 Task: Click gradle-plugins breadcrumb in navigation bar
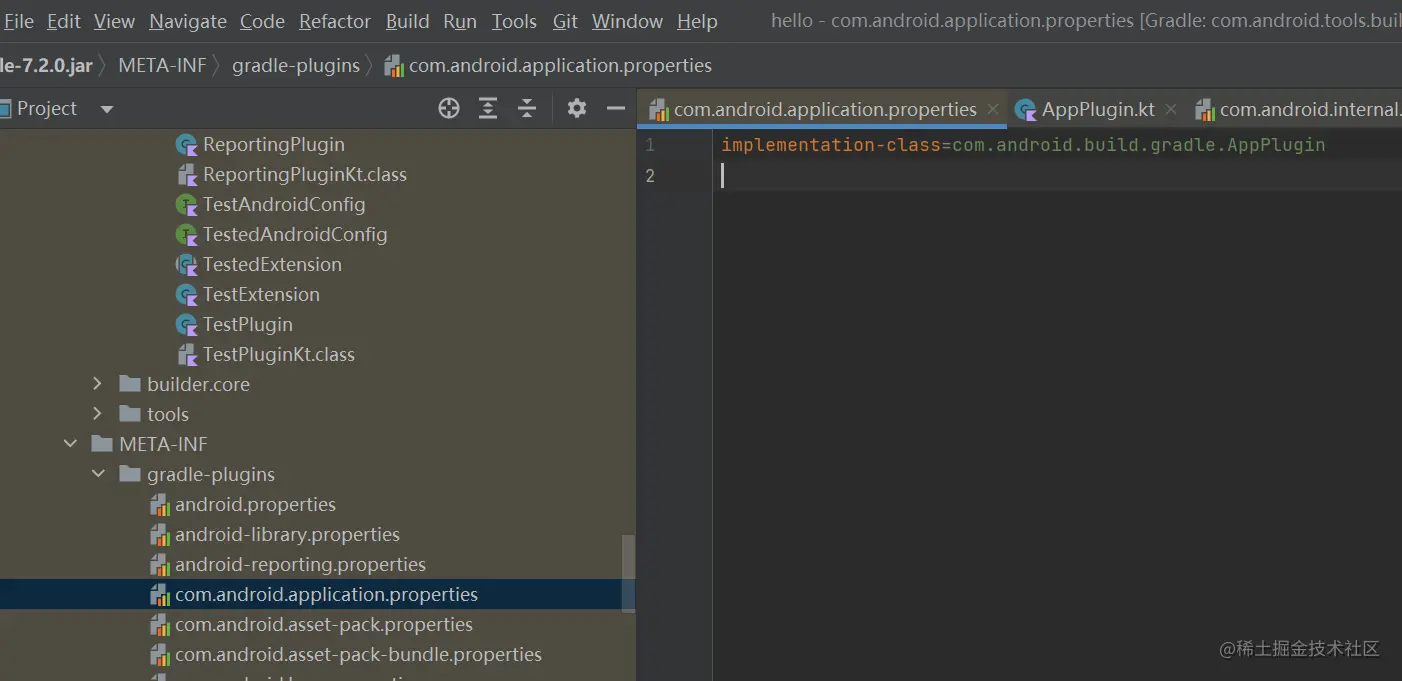point(296,65)
